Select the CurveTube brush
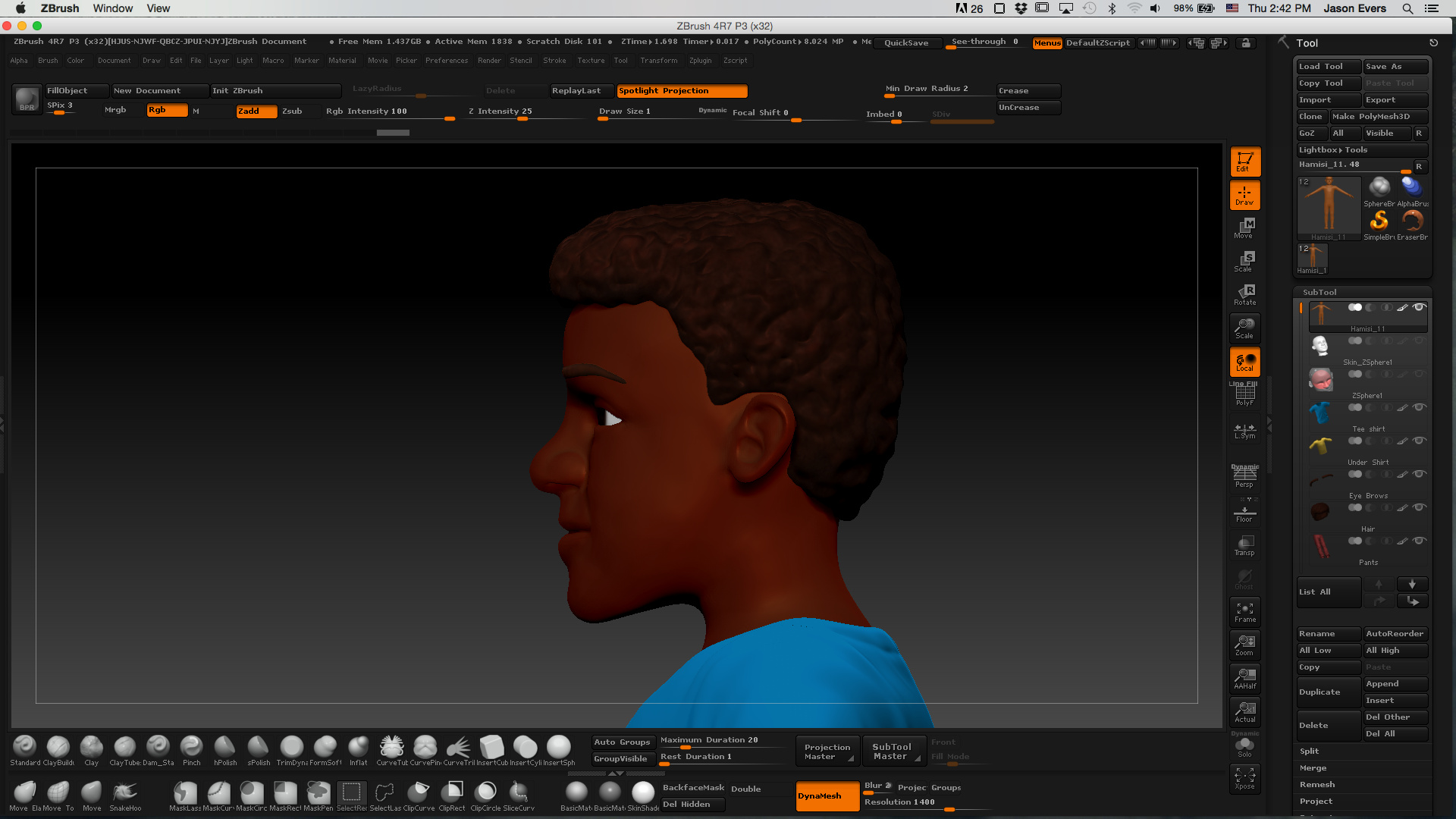1456x819 pixels. tap(392, 751)
